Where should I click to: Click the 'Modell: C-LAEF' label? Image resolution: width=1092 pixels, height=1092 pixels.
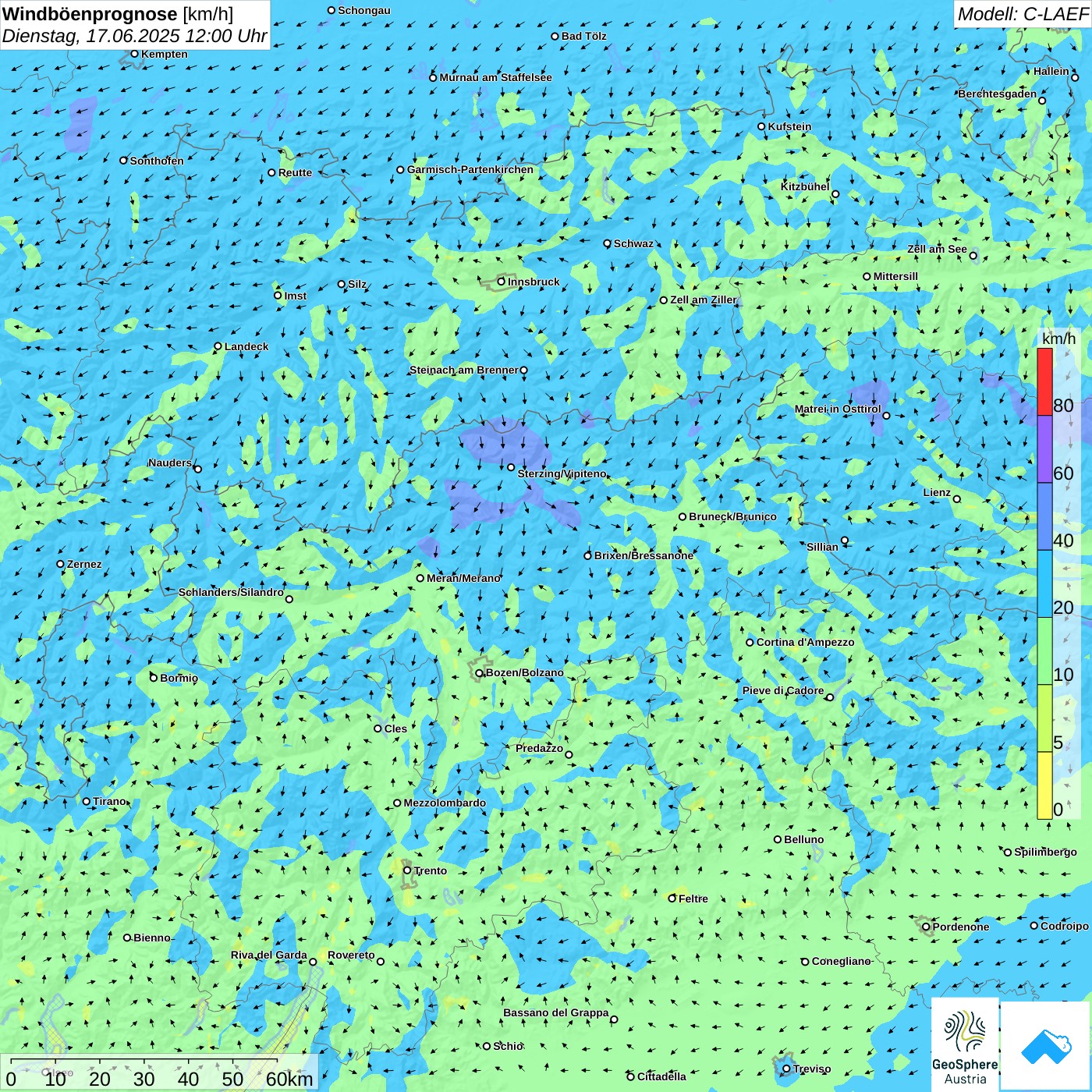pyautogui.click(x=1023, y=14)
